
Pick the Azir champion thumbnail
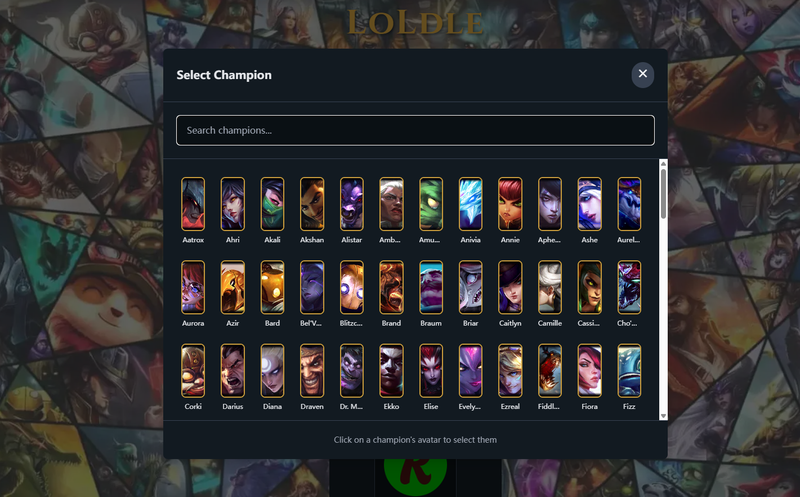233,287
